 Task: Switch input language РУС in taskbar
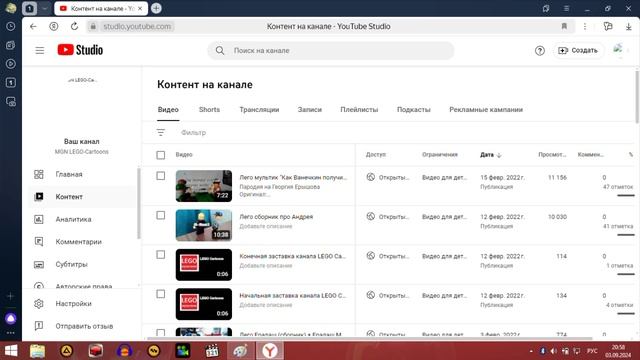[592, 351]
